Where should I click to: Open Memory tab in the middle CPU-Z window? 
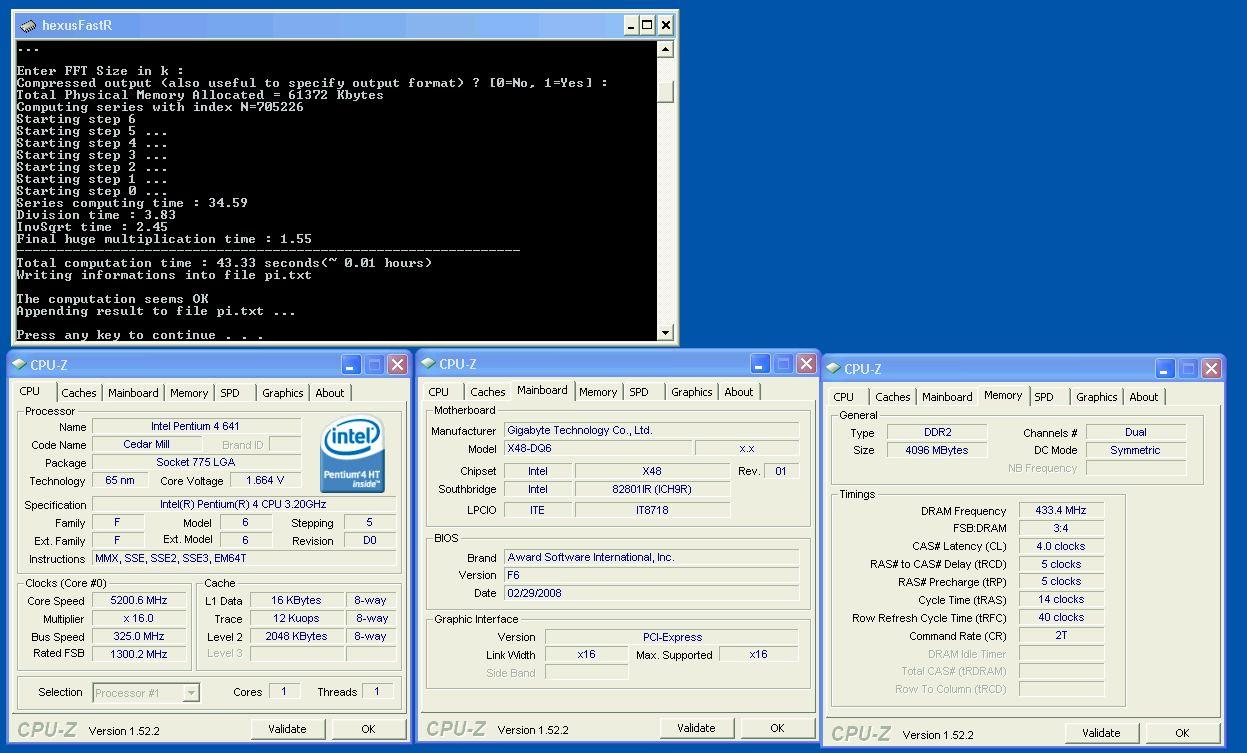click(598, 392)
